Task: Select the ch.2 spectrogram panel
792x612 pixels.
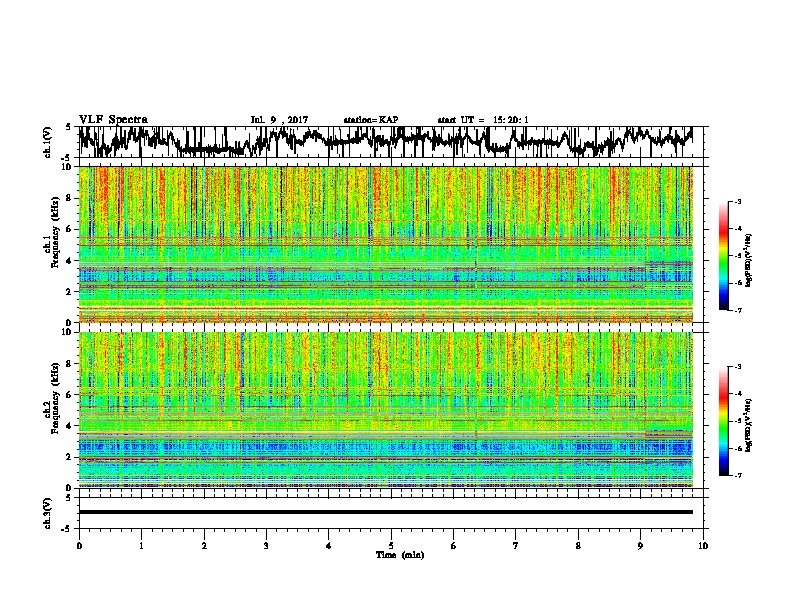Action: coord(391,410)
